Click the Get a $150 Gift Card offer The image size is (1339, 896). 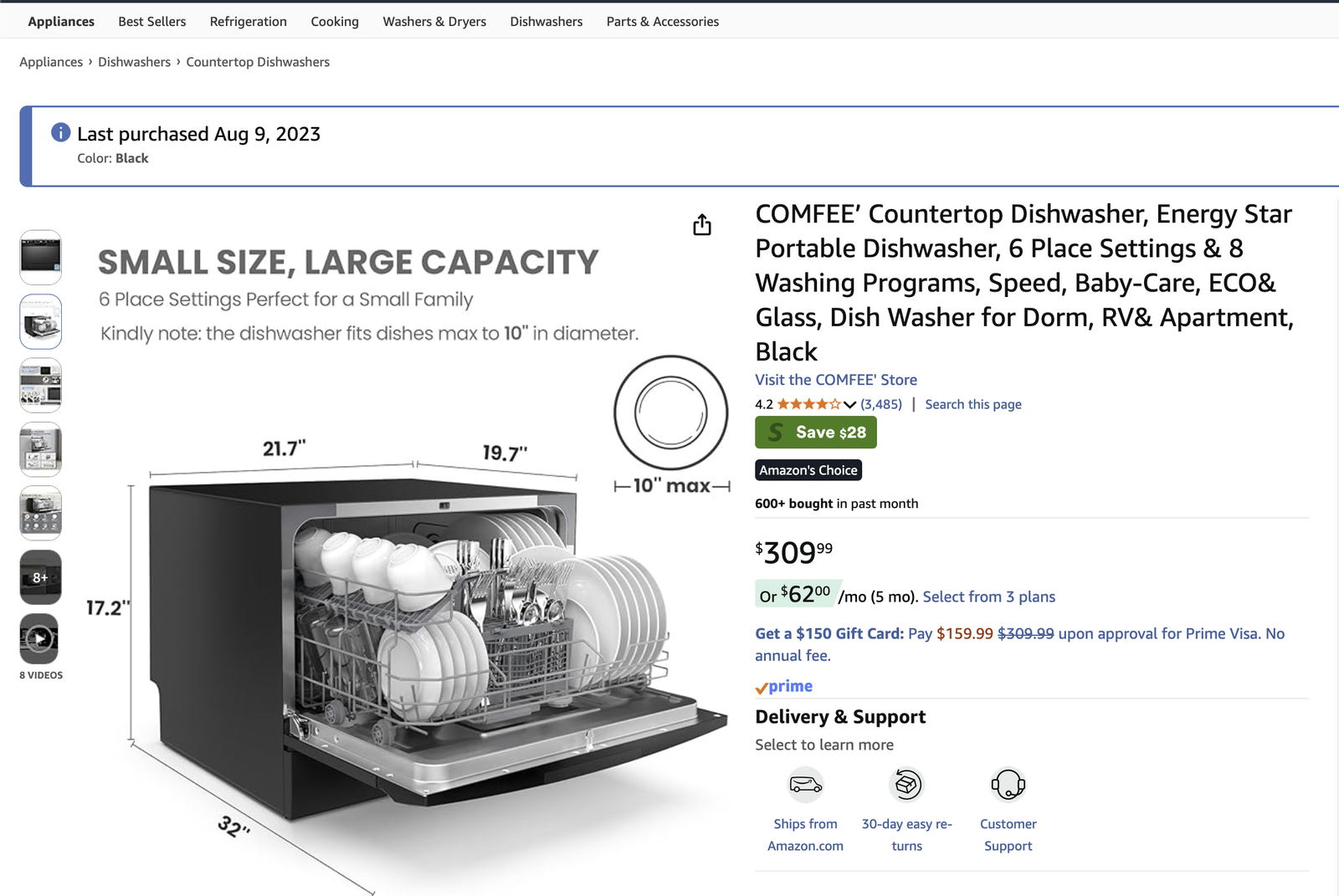[829, 633]
